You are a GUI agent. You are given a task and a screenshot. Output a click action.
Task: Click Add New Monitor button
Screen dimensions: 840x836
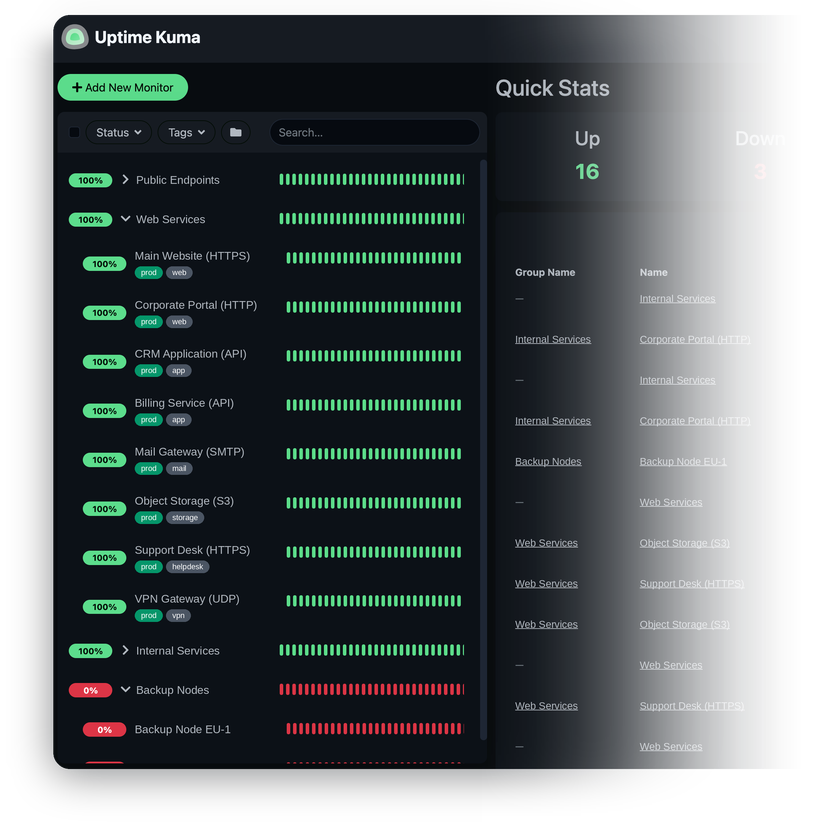click(x=123, y=87)
